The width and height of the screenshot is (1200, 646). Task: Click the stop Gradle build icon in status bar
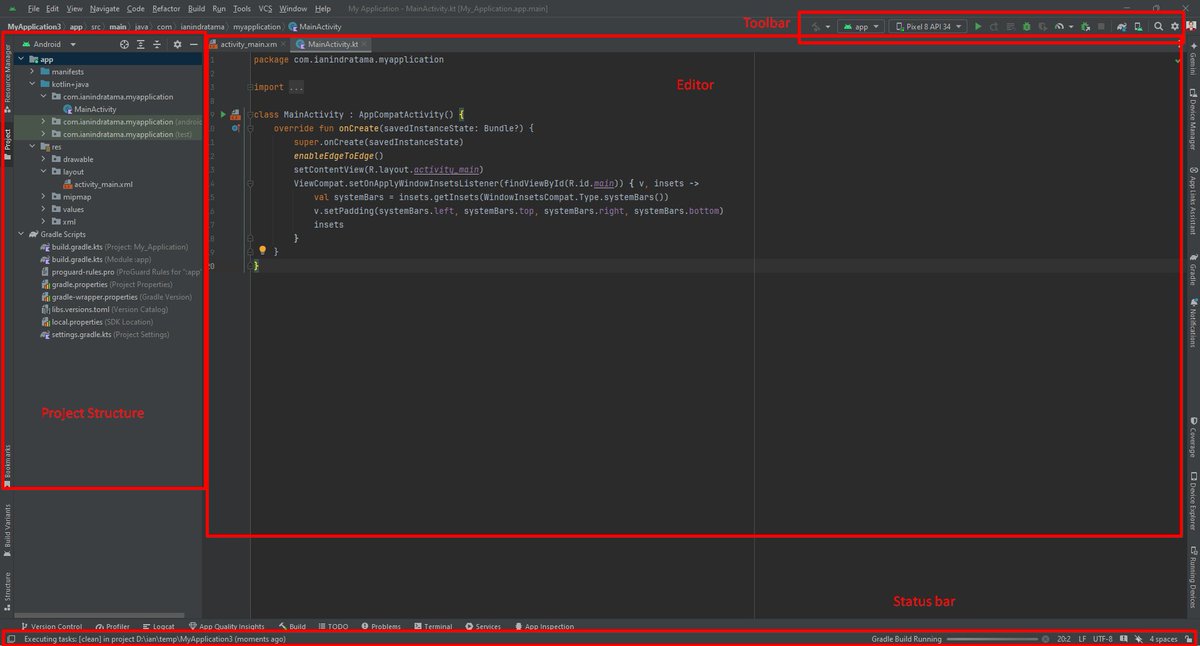[1045, 638]
